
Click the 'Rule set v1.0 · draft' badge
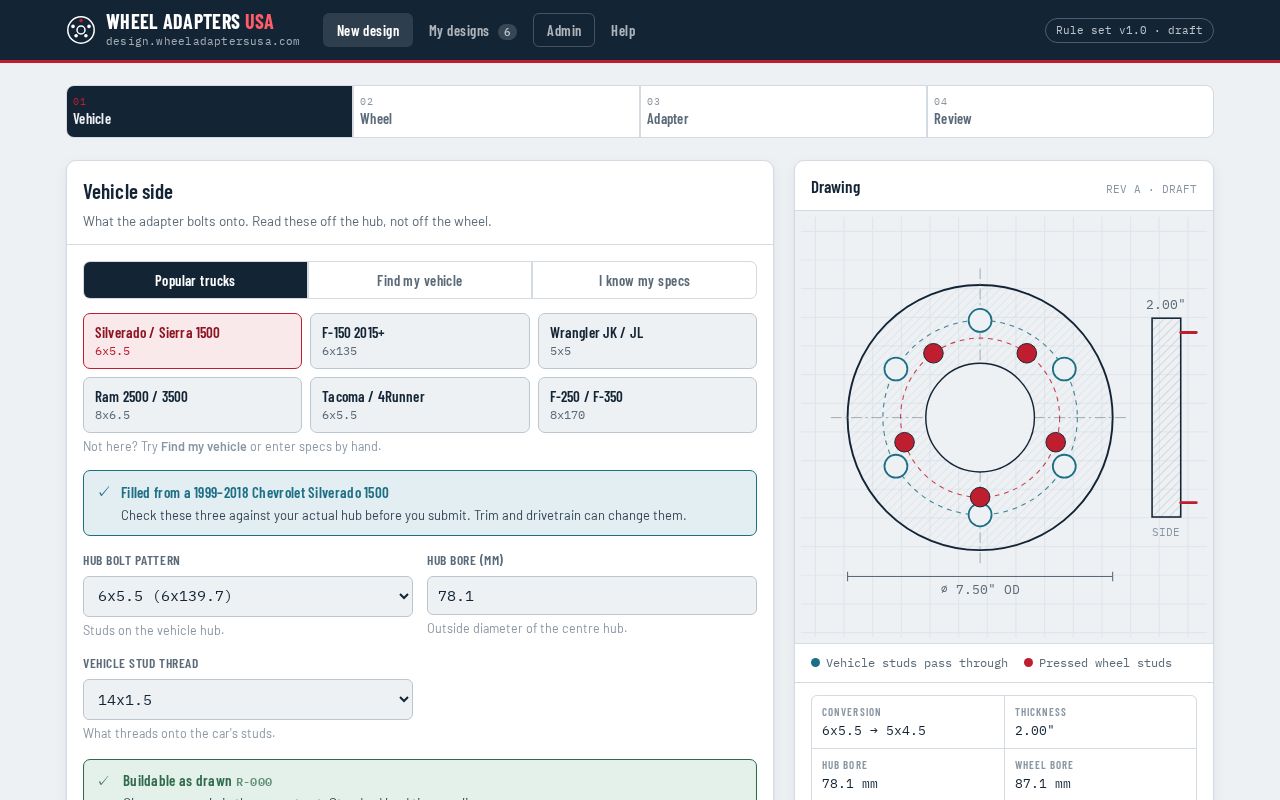coord(1129,30)
